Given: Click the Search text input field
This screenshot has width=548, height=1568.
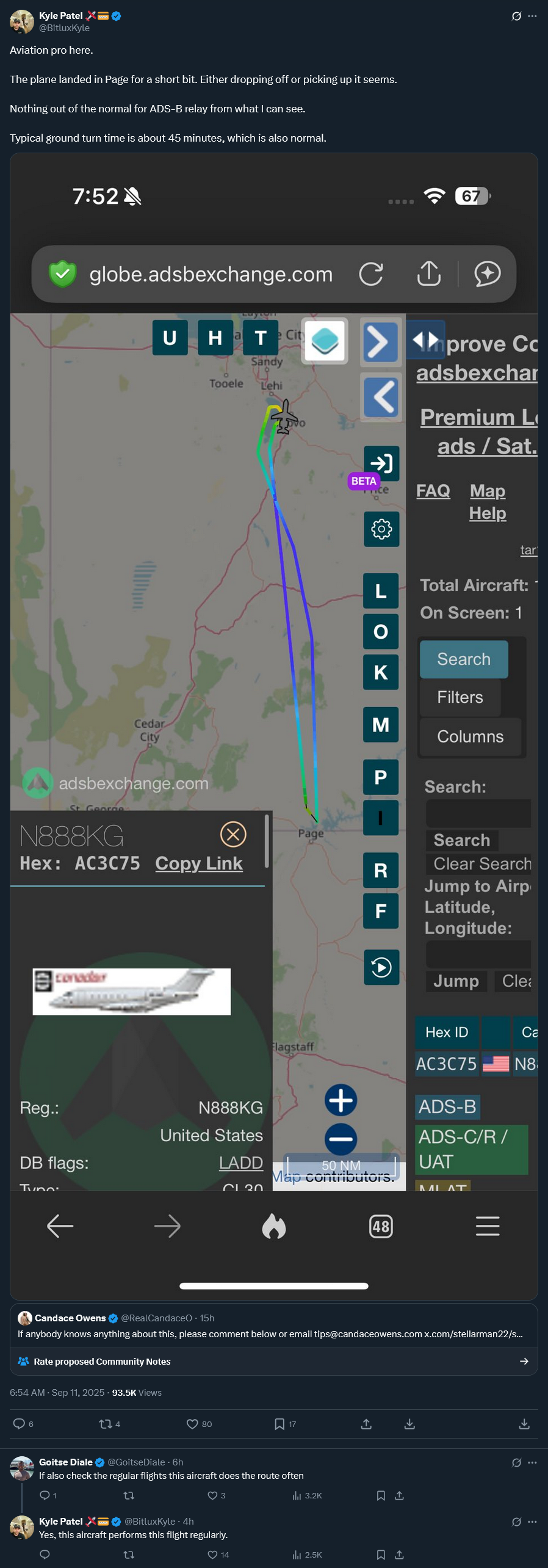Looking at the screenshot, I should point(478,814).
